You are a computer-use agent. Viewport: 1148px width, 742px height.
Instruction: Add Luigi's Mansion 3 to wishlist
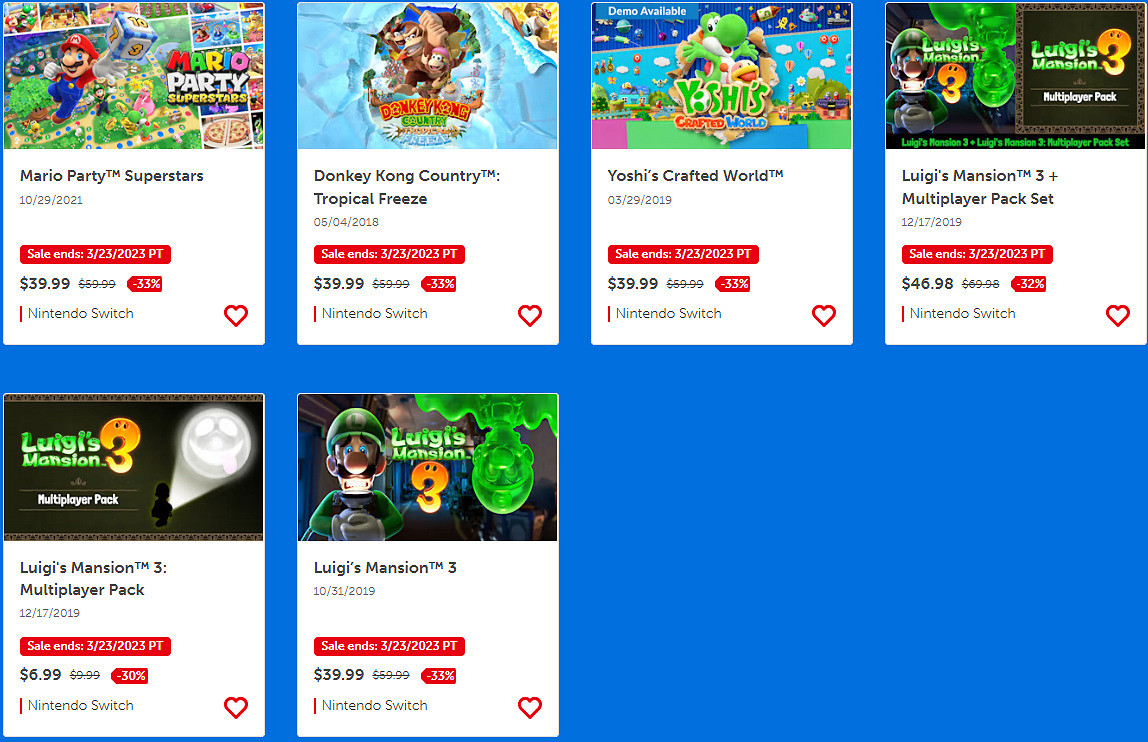[530, 708]
